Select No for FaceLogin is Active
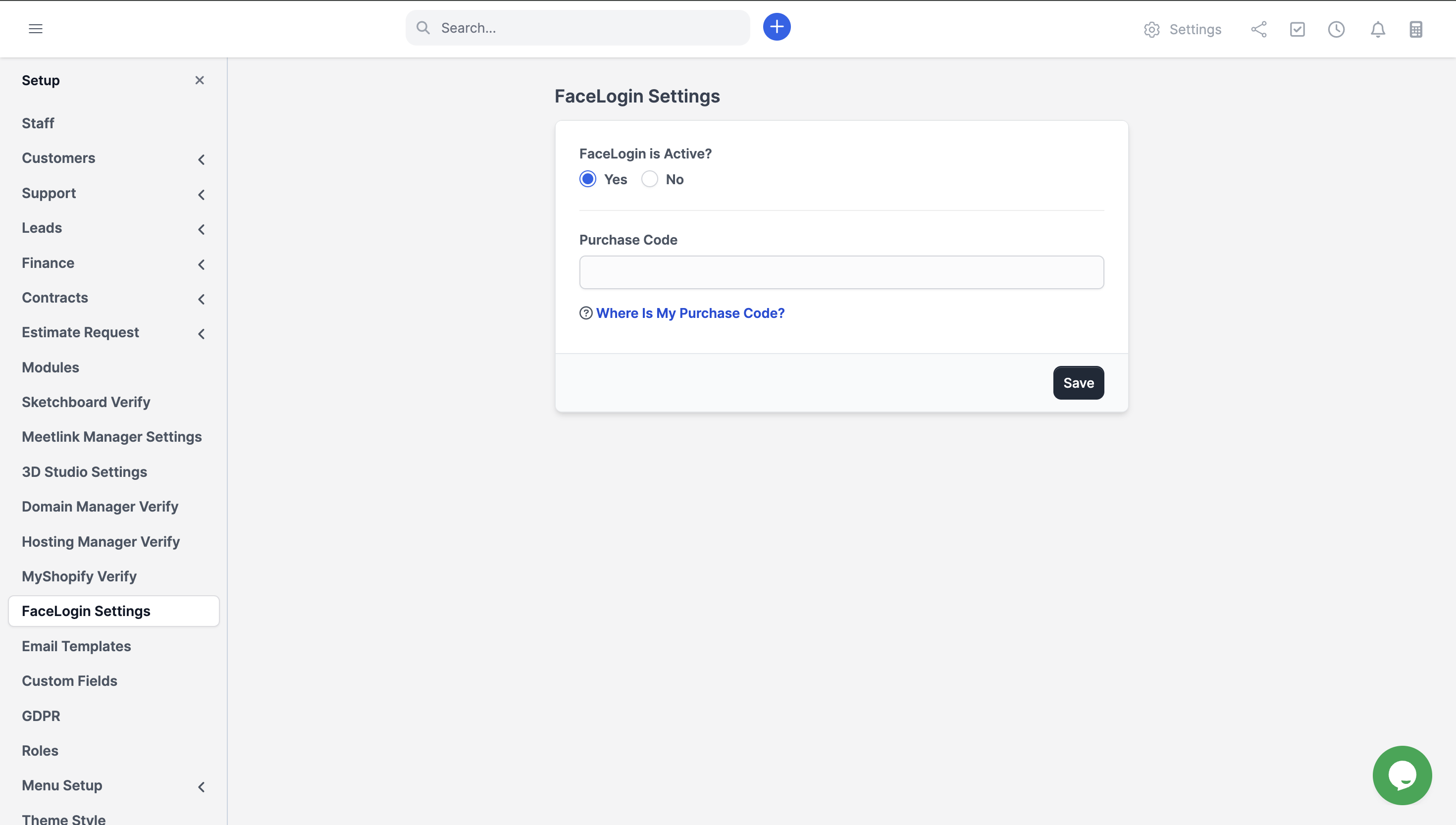 pos(649,178)
